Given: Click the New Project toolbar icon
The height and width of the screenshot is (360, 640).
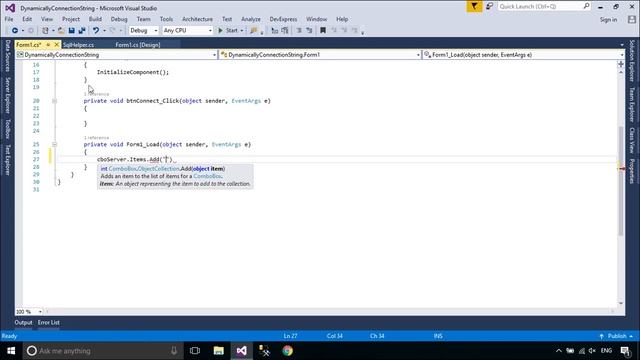Looking at the screenshot, I should coord(45,31).
